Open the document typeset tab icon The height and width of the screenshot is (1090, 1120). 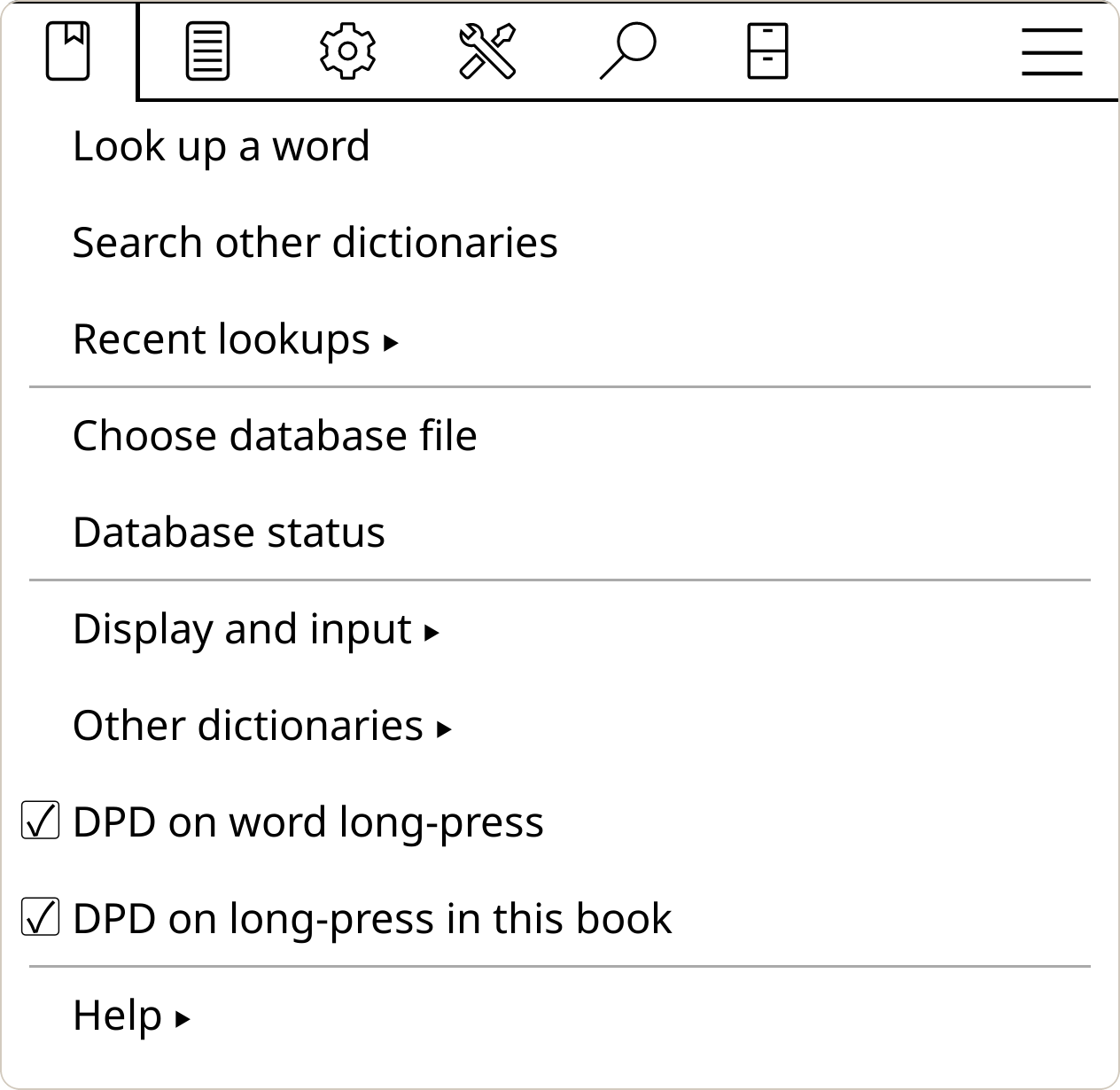[207, 51]
